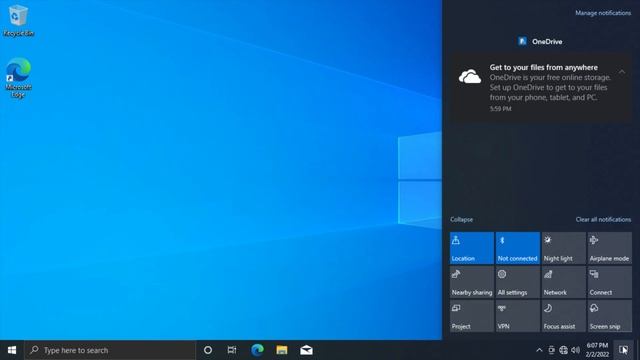Viewport: 640px width, 360px height.
Task: Collapse the OneDrive notification with its chevron
Action: click(x=622, y=72)
